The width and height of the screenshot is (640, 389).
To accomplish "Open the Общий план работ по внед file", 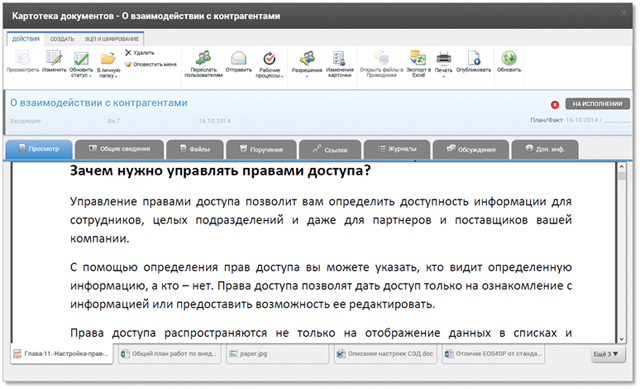I will pos(170,354).
